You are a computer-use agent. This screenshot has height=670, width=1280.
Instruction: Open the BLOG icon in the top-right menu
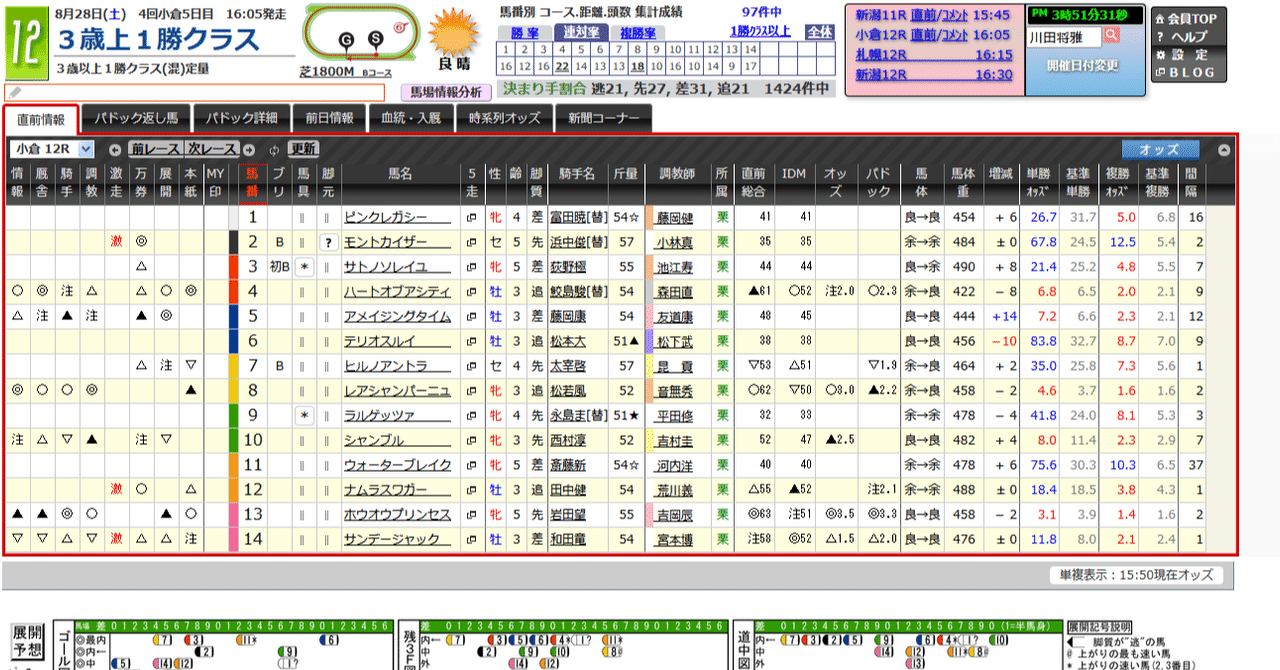[x=1185, y=73]
